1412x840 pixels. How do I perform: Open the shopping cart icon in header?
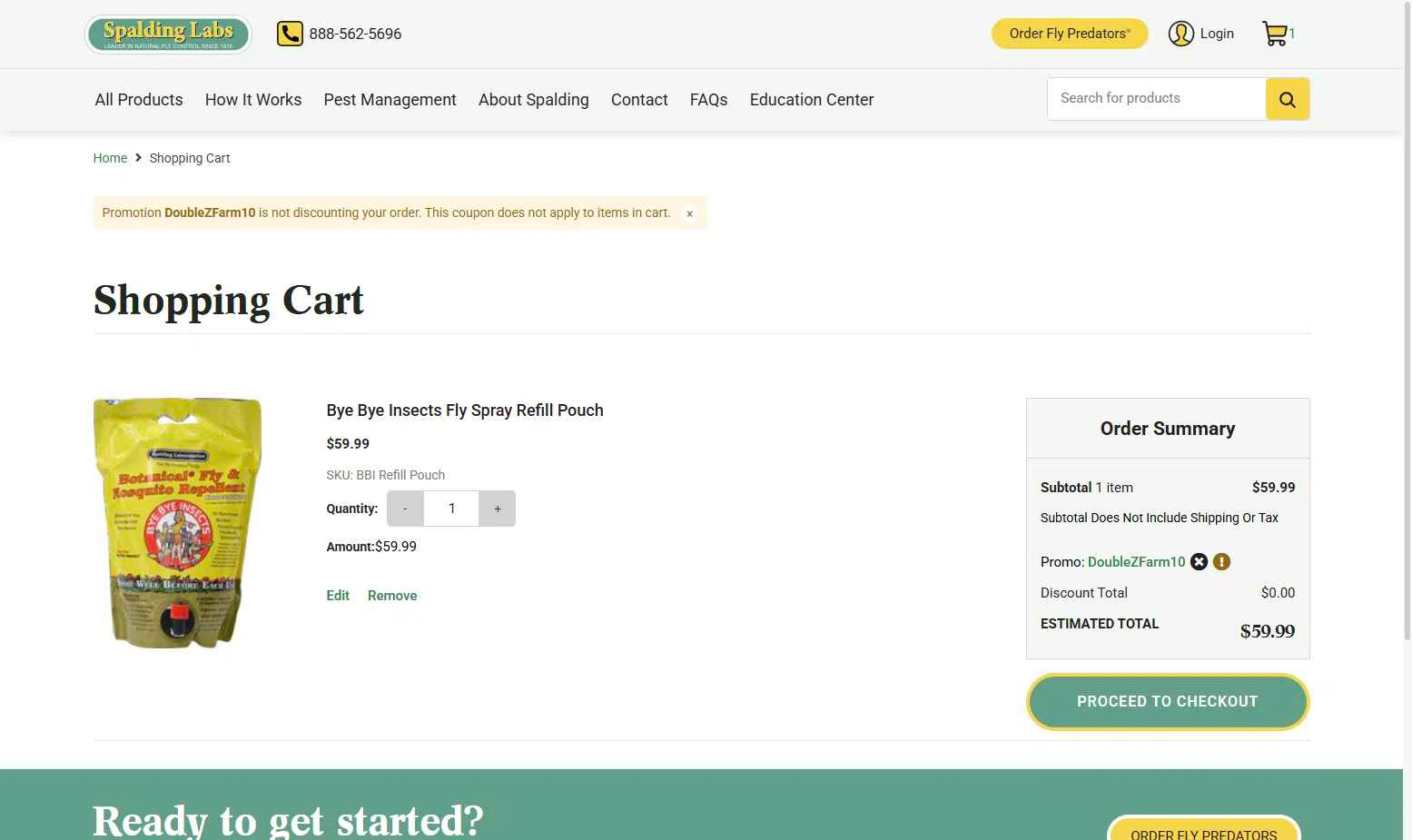point(1275,34)
